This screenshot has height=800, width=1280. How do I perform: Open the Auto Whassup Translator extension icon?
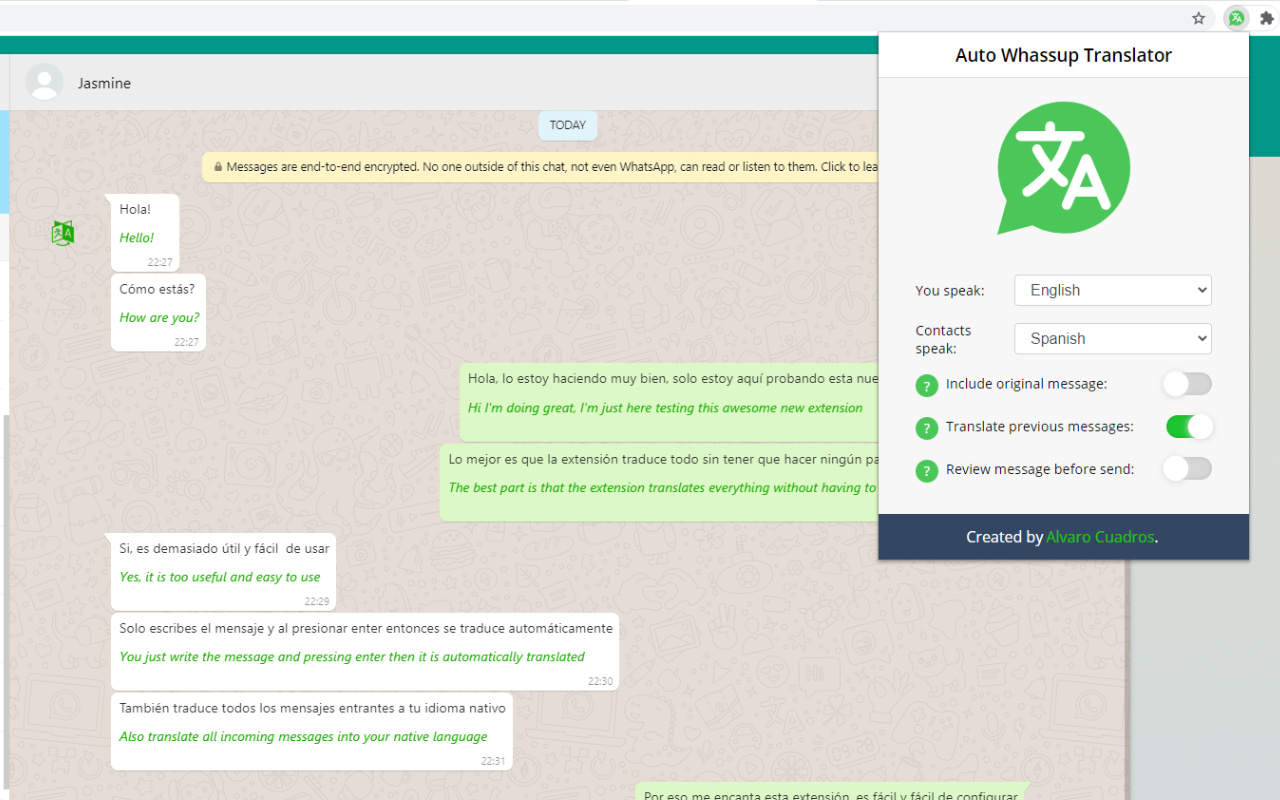pos(1236,17)
